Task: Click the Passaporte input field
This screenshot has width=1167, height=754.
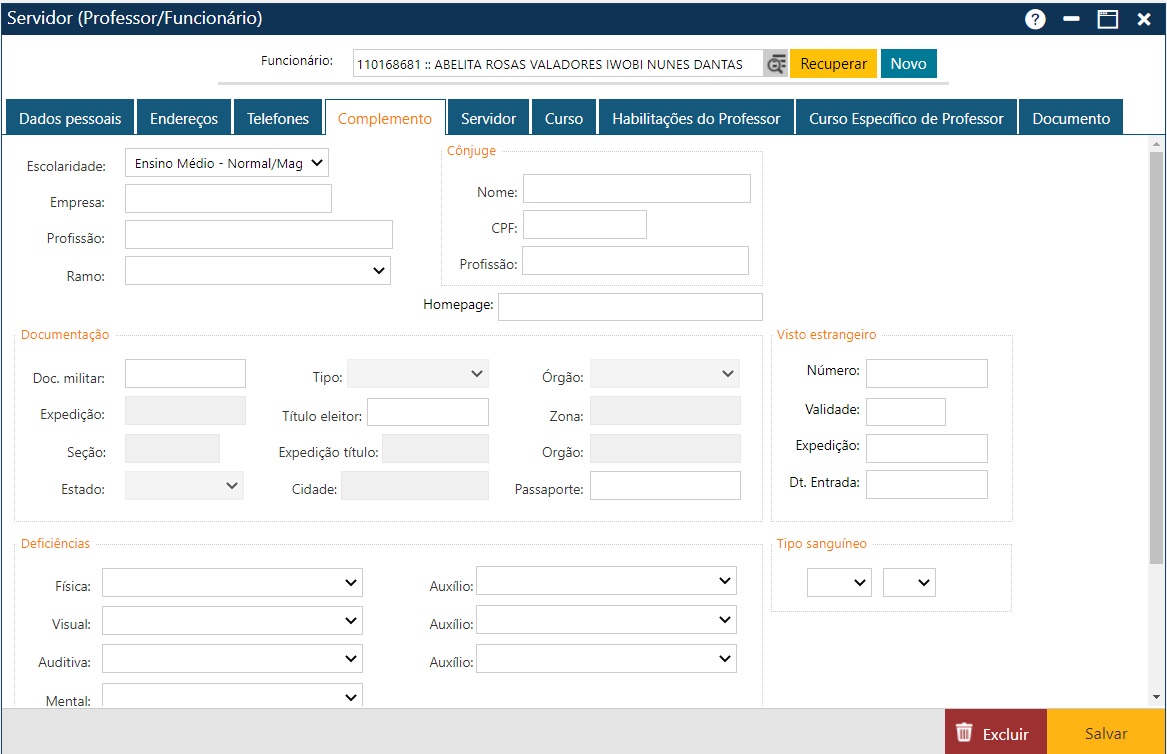Action: click(x=665, y=486)
